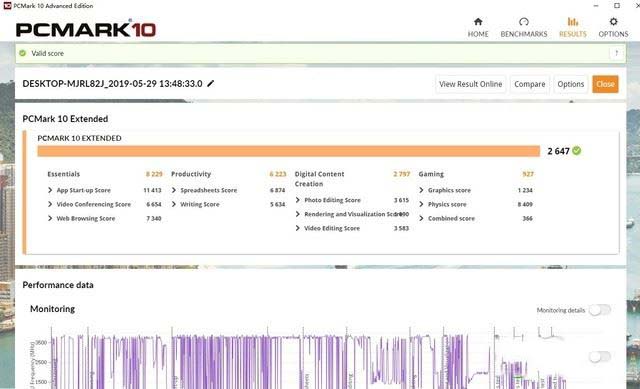Click the question mark help icon

617,53
